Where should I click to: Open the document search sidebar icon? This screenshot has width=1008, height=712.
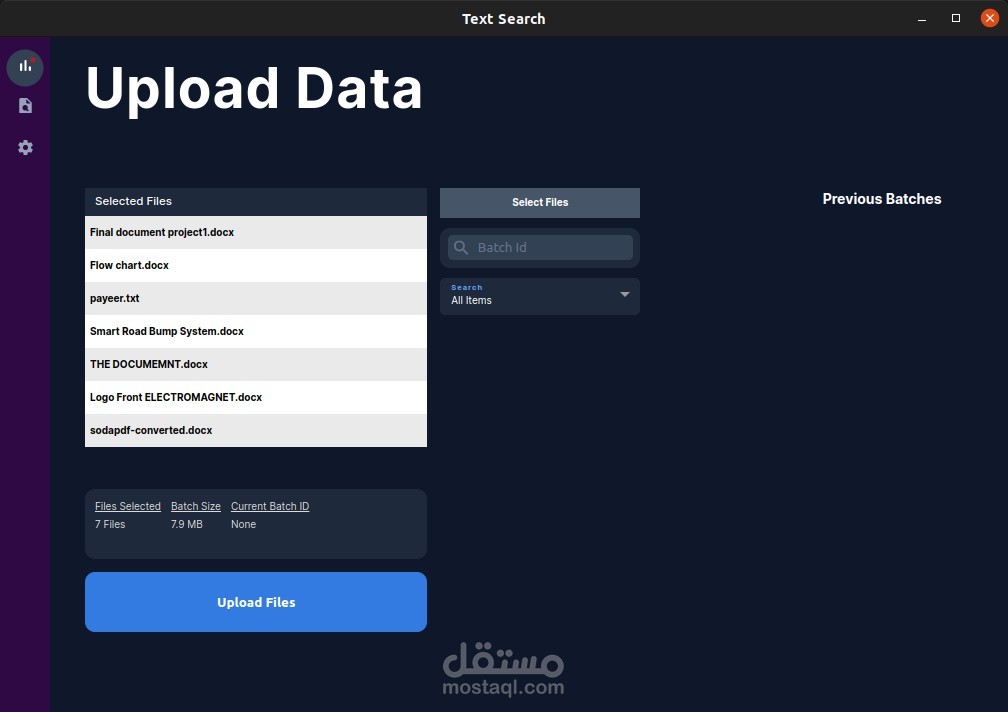25,105
